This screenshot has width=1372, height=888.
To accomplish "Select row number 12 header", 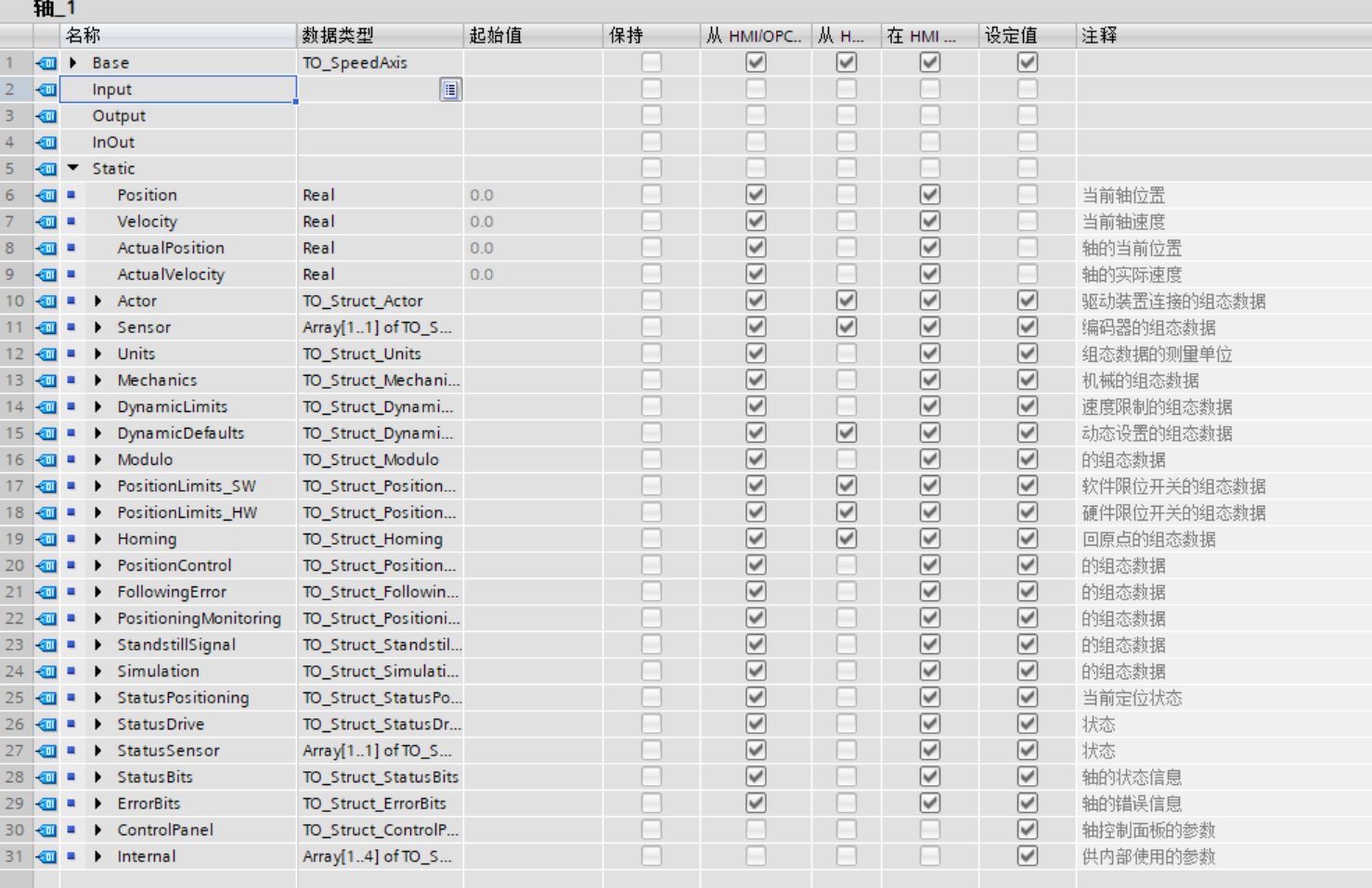I will click(16, 354).
